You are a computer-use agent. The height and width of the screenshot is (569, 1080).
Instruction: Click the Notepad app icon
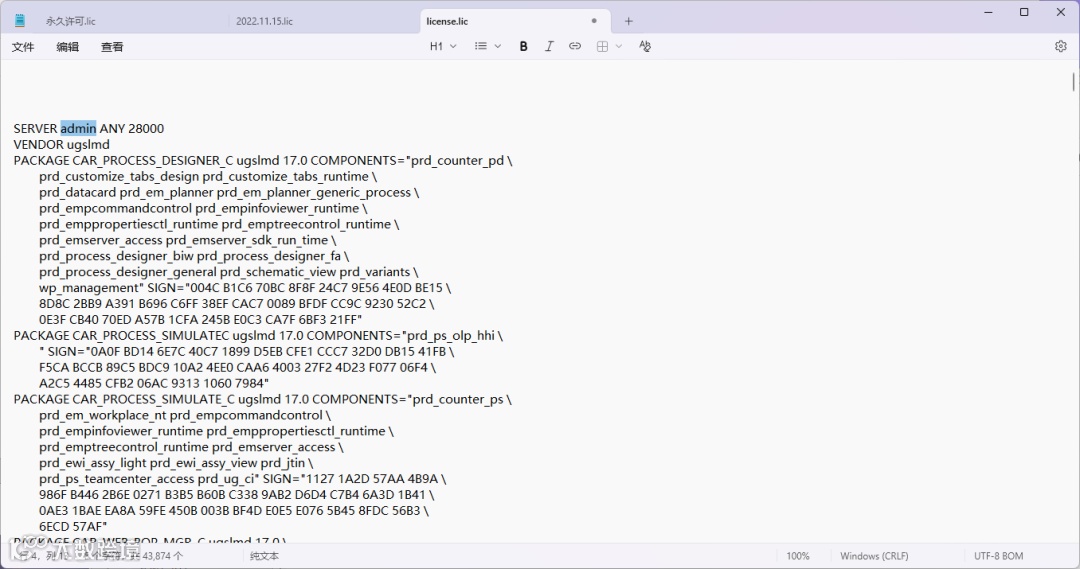(20, 21)
